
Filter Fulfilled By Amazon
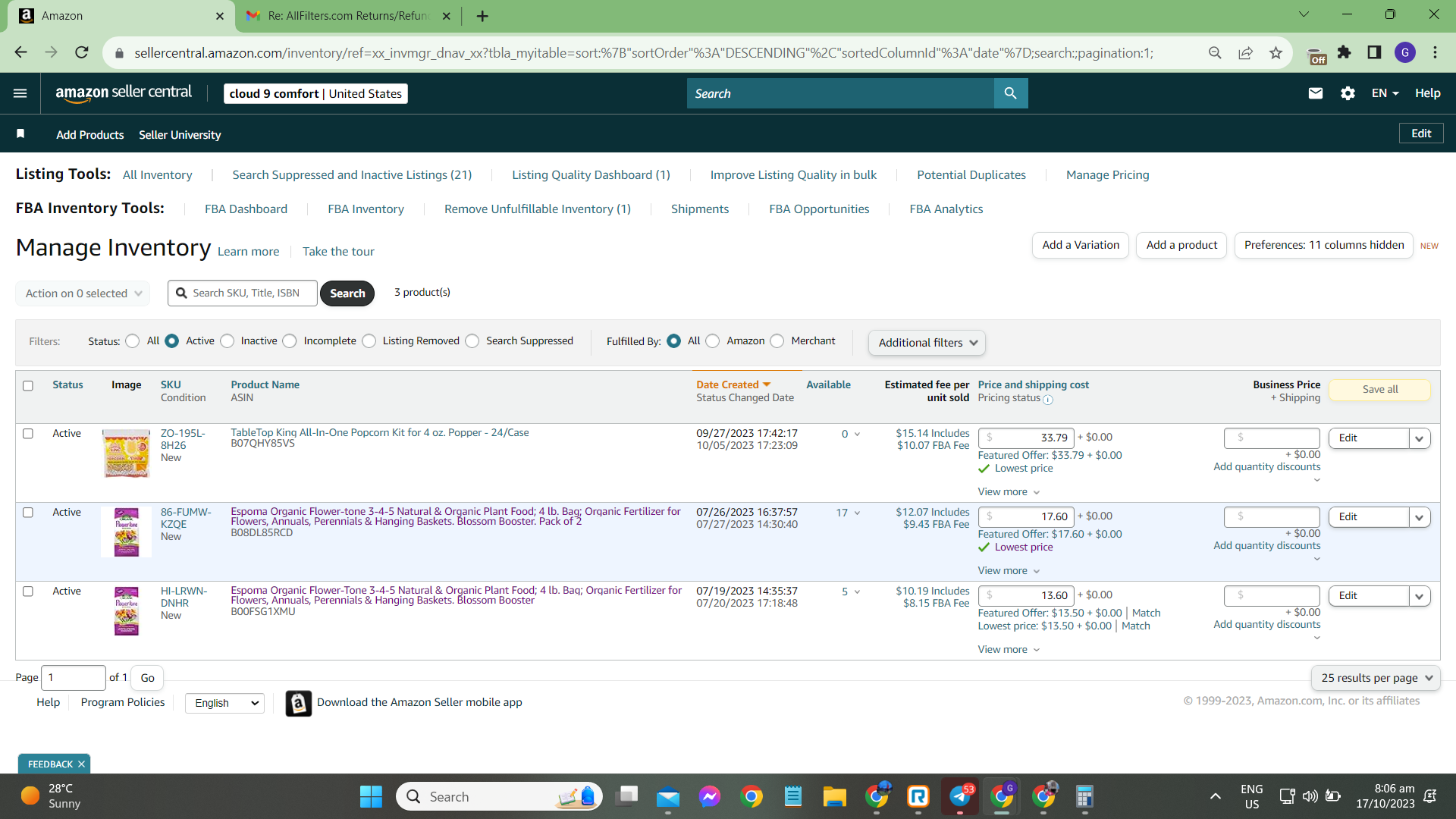point(713,341)
